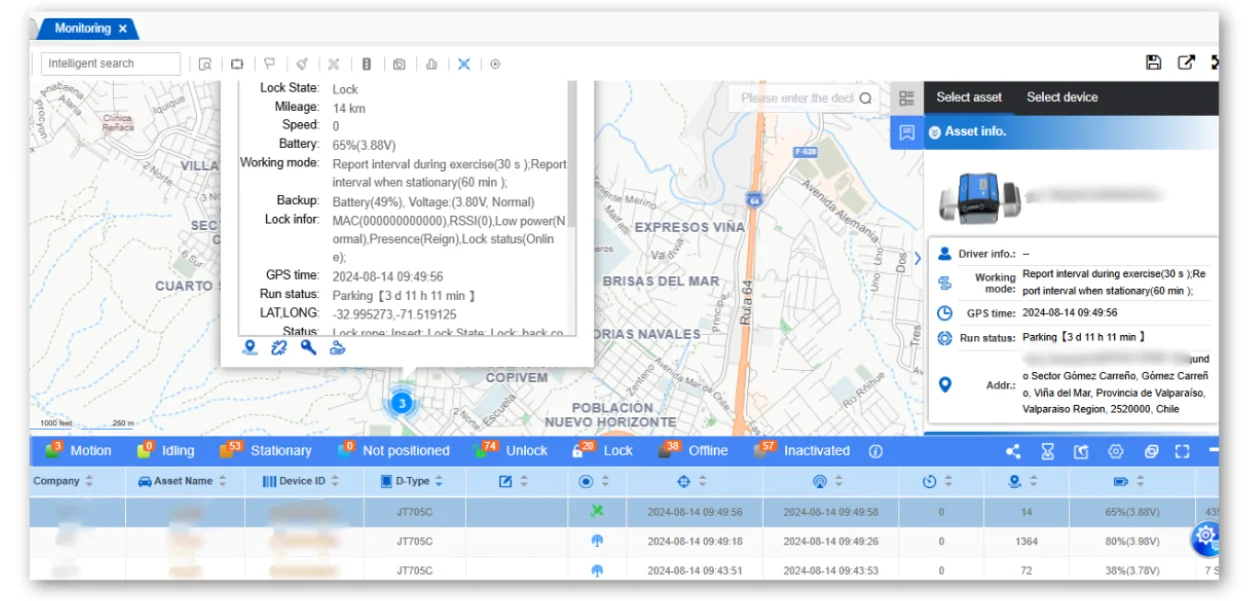Sort by the GPS crosshair column arrows

tap(702, 482)
